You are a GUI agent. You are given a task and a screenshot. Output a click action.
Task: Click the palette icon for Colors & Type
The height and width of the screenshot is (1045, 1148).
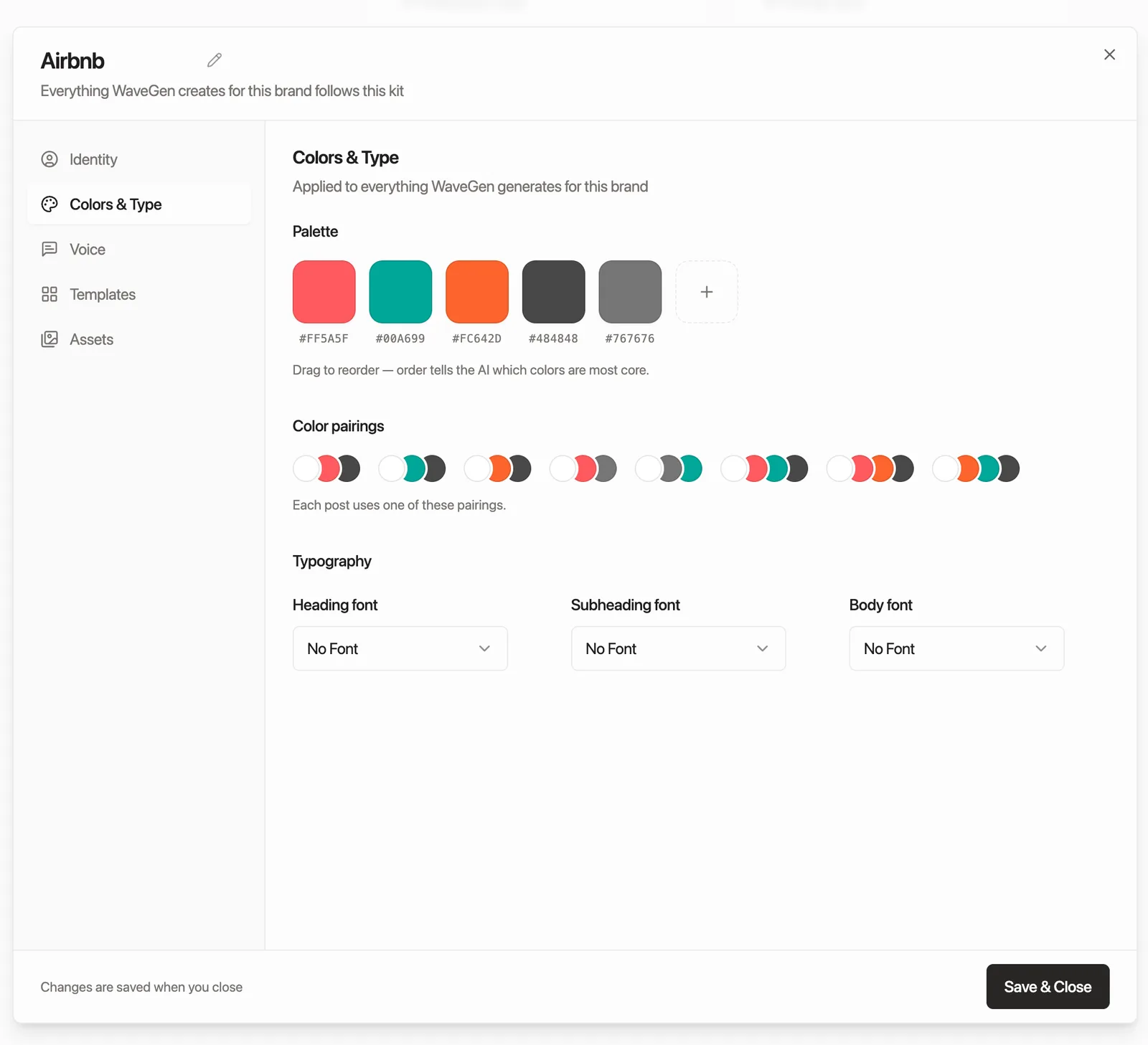tap(50, 204)
